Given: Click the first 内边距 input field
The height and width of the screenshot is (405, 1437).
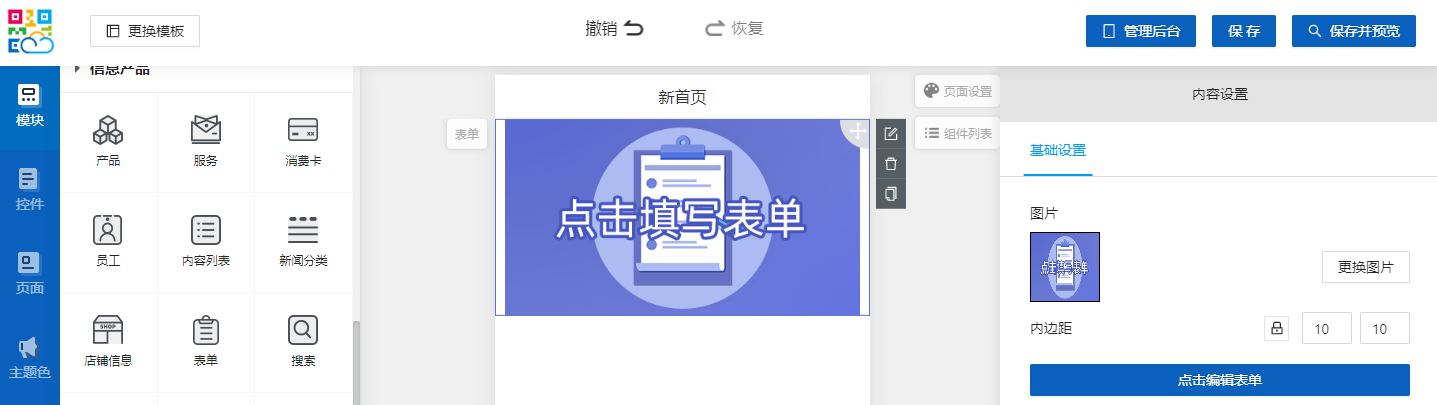Looking at the screenshot, I should point(1326,328).
